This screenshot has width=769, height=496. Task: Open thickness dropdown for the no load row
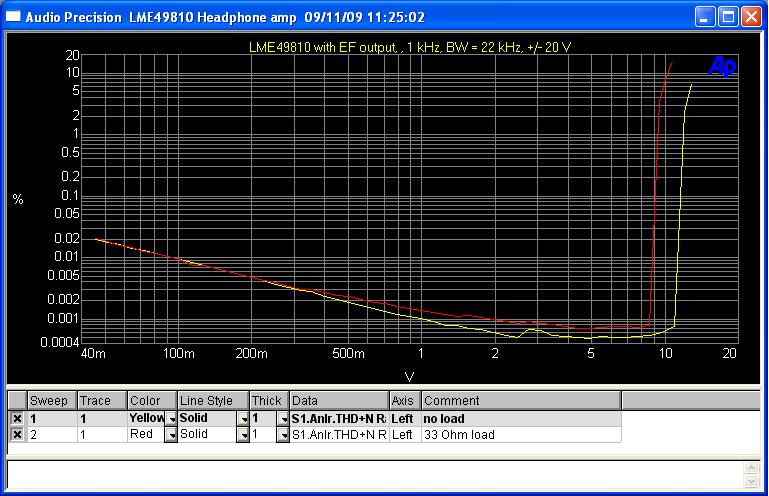[283, 418]
